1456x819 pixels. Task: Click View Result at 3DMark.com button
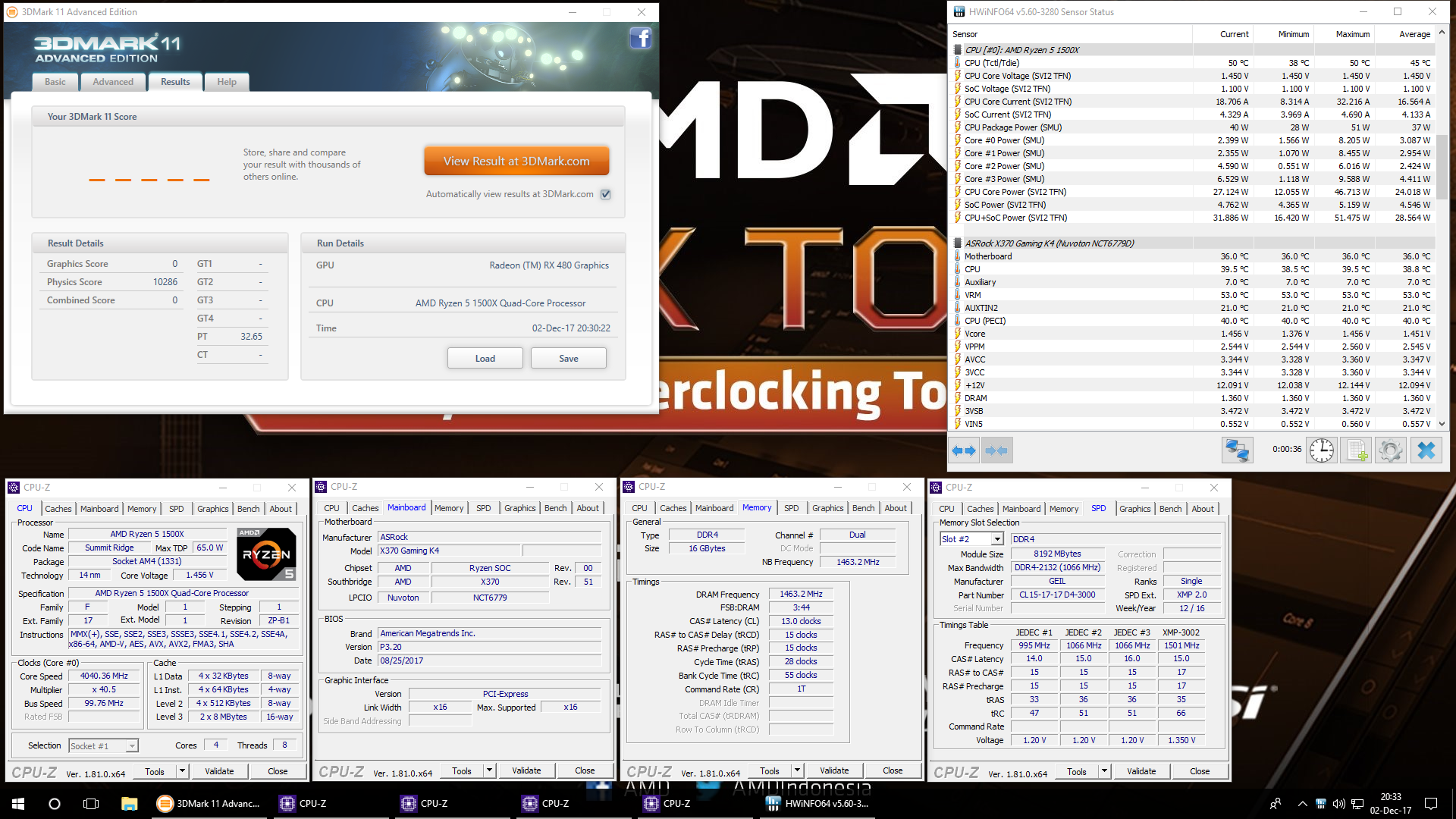tap(516, 162)
